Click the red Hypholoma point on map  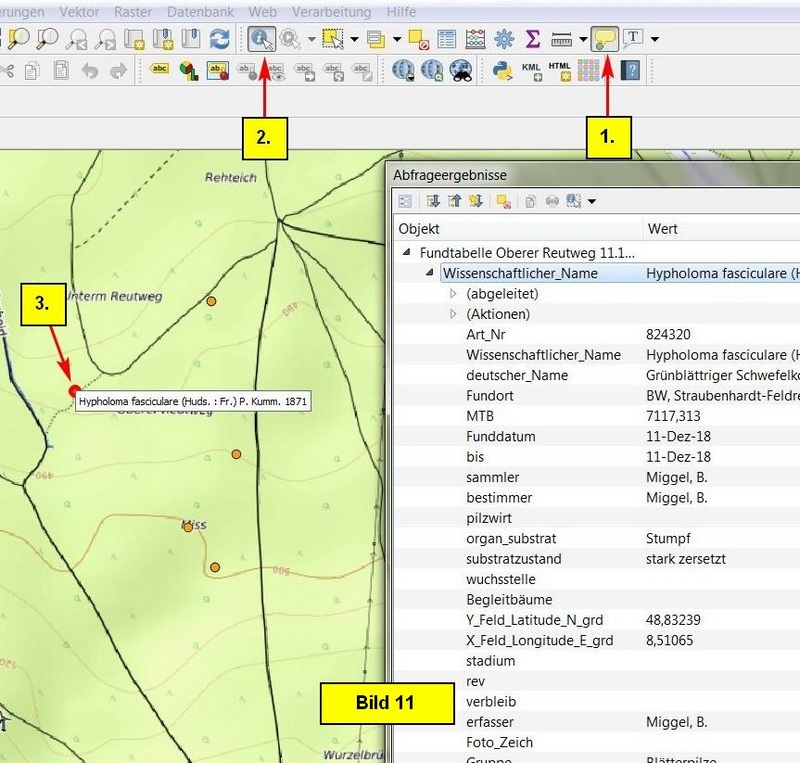click(x=73, y=390)
